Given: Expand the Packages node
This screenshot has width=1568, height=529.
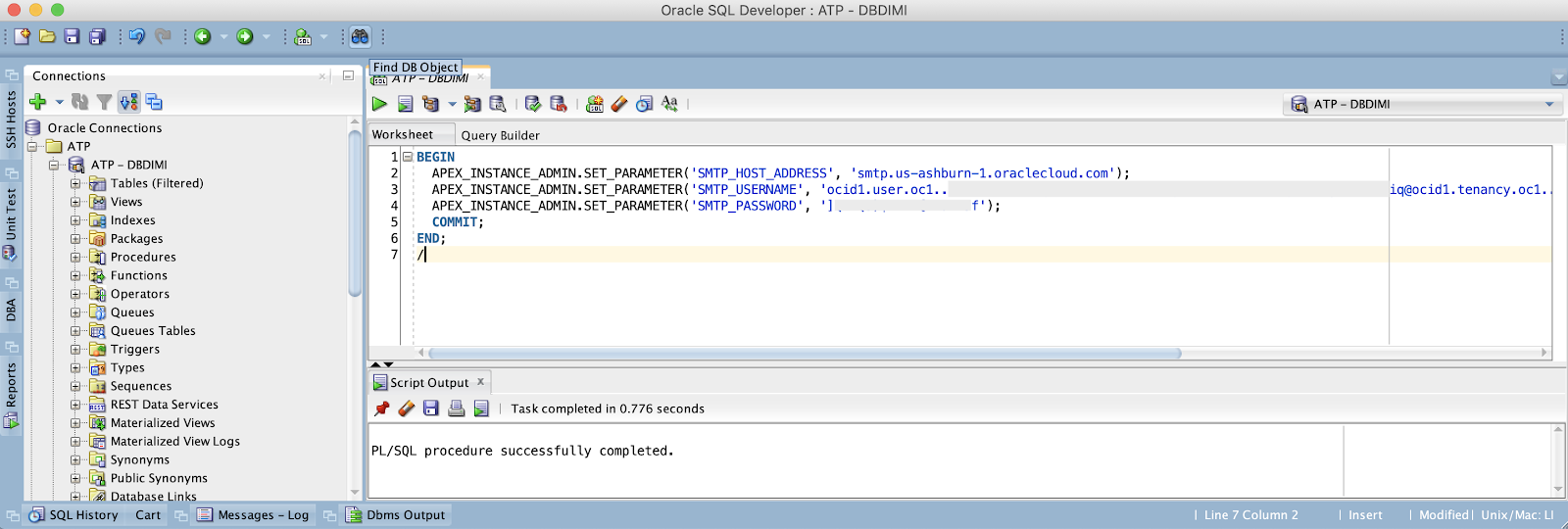Looking at the screenshot, I should [75, 239].
